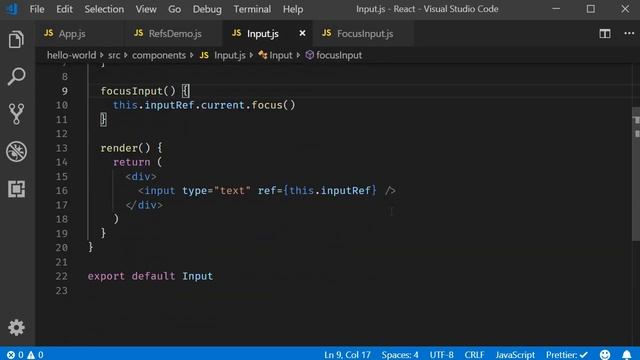Click the type="text" attribute
Image resolution: width=640 pixels, height=360 pixels.
[x=216, y=191]
